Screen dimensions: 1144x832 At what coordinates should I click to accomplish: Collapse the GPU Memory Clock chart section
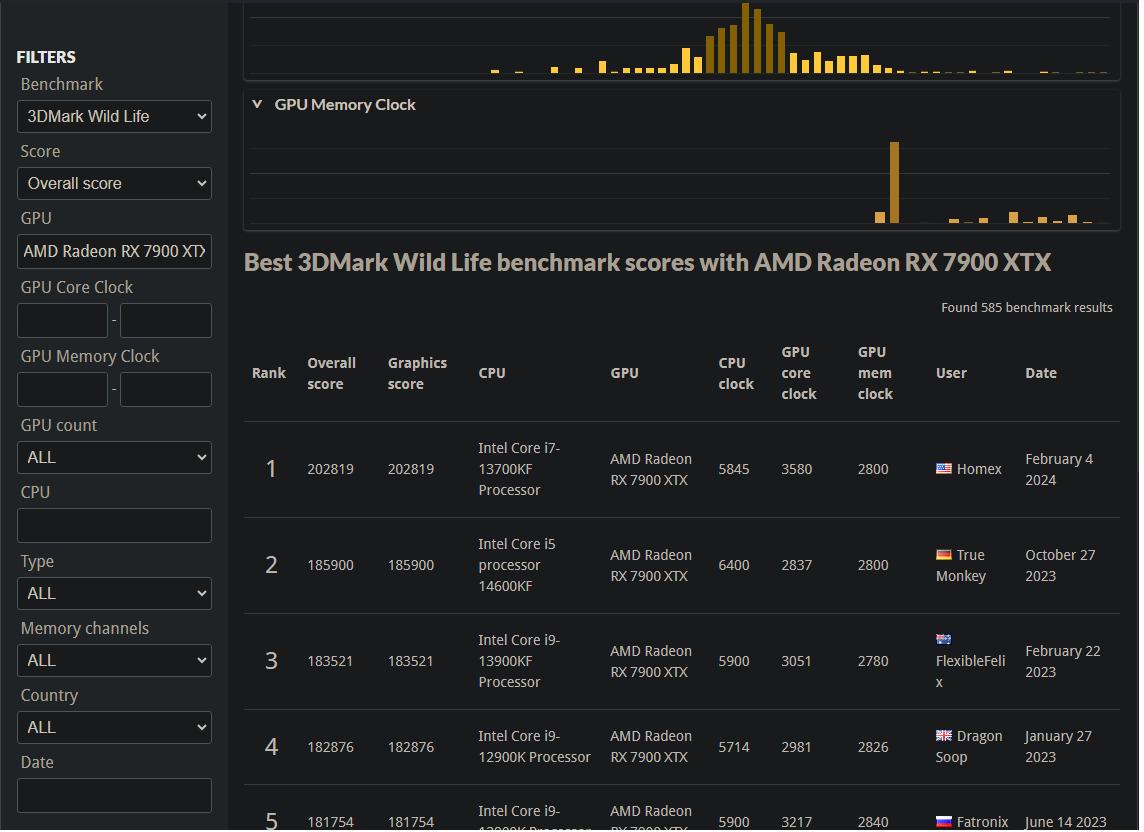[257, 104]
